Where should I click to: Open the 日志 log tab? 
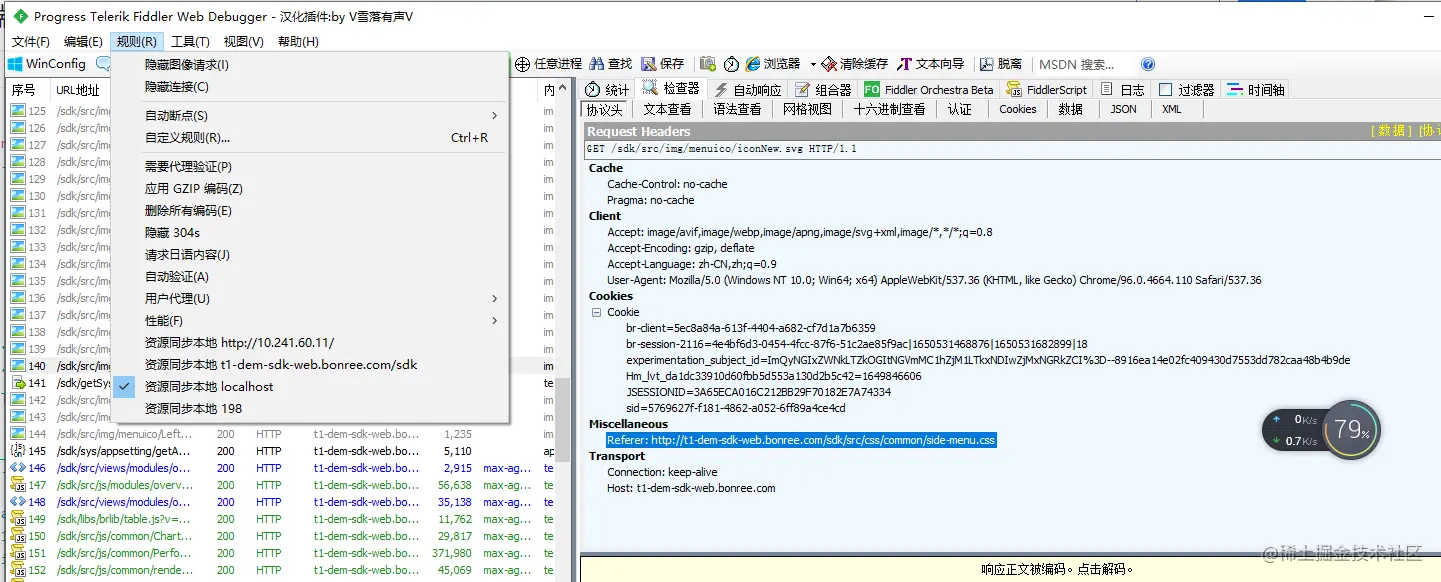click(x=1121, y=90)
